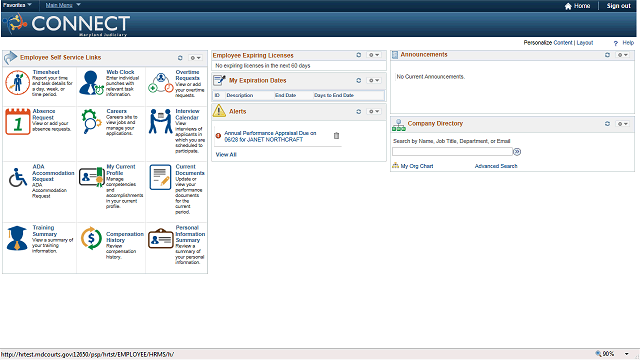Open the Main Menu dropdown
Image resolution: width=640 pixels, height=360 pixels.
click(63, 5)
